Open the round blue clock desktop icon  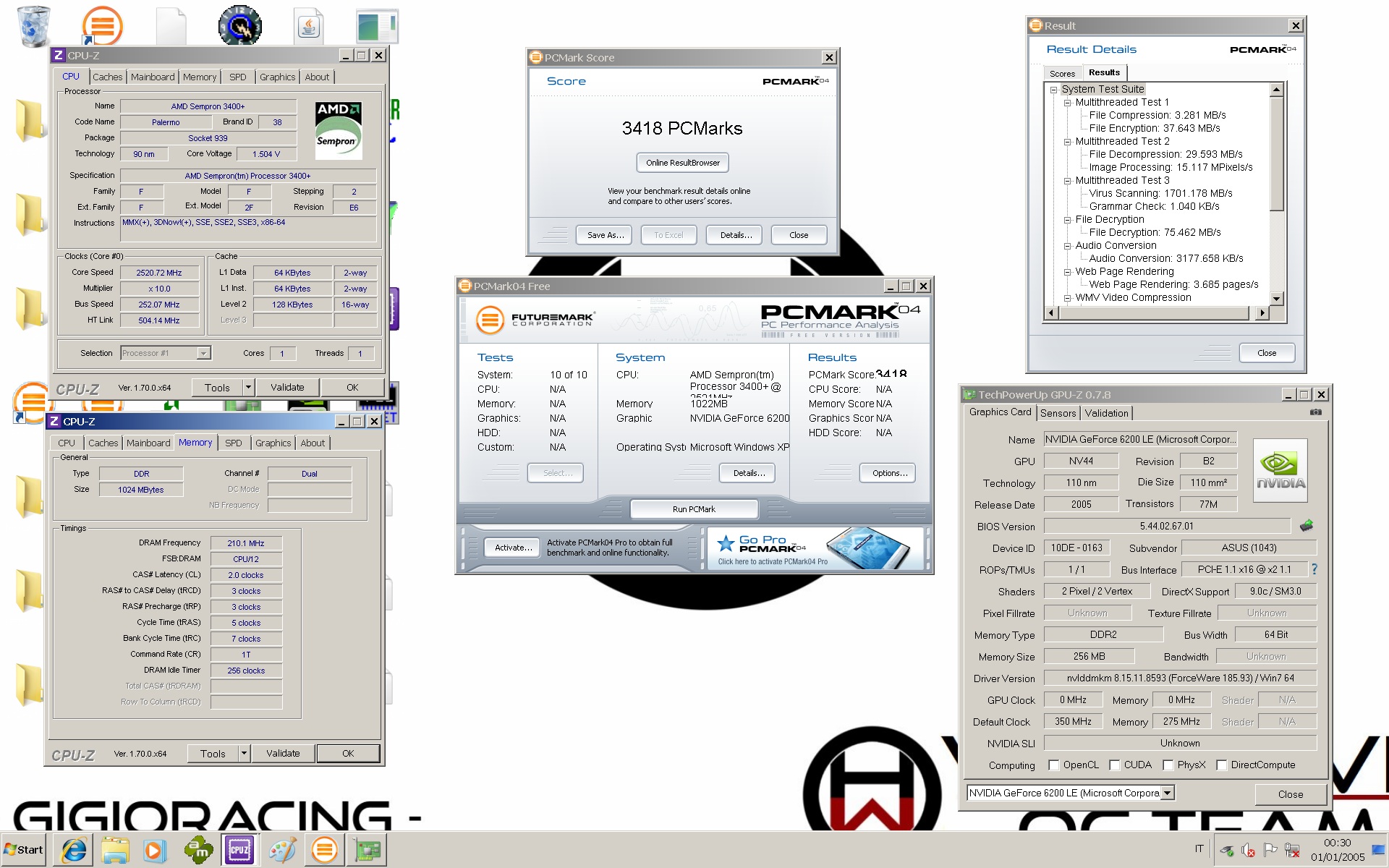pos(240,26)
